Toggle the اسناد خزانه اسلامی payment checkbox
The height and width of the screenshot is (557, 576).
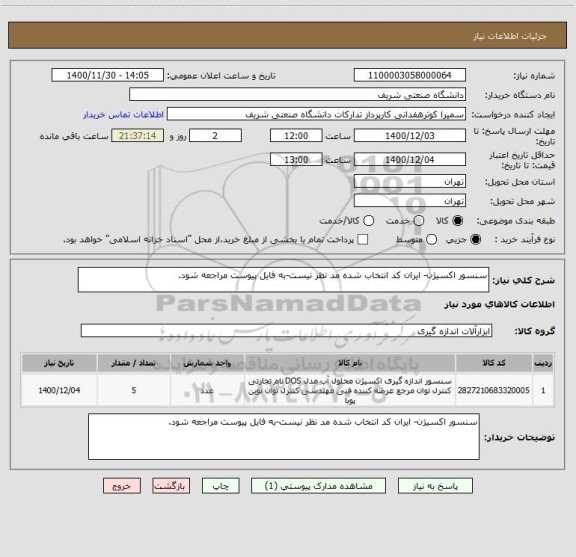pyautogui.click(x=363, y=240)
